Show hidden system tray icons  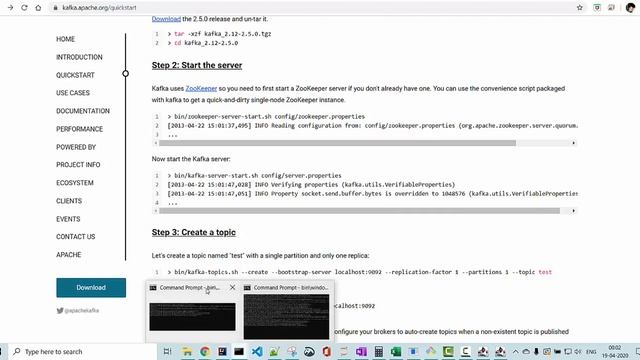click(x=516, y=351)
